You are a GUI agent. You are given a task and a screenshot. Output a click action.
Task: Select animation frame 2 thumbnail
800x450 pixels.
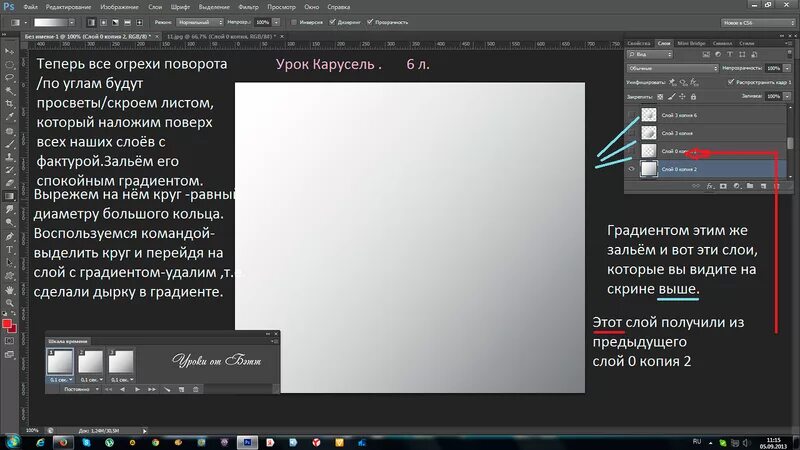[x=90, y=362]
